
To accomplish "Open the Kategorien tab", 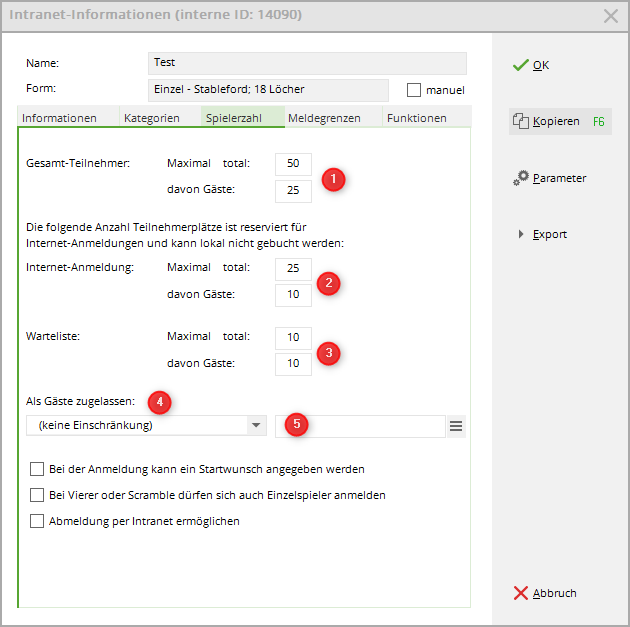I will coord(152,118).
